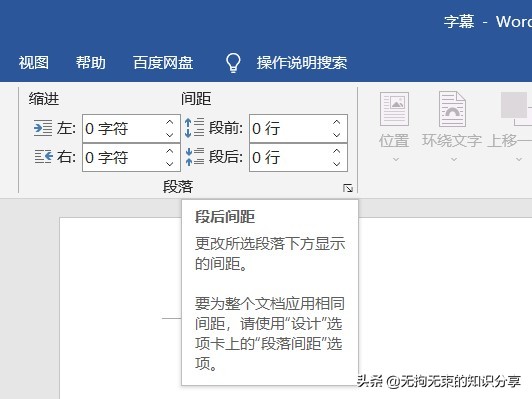Click the 缩进 section label
Viewport: 532px width, 399px height.
point(44,99)
